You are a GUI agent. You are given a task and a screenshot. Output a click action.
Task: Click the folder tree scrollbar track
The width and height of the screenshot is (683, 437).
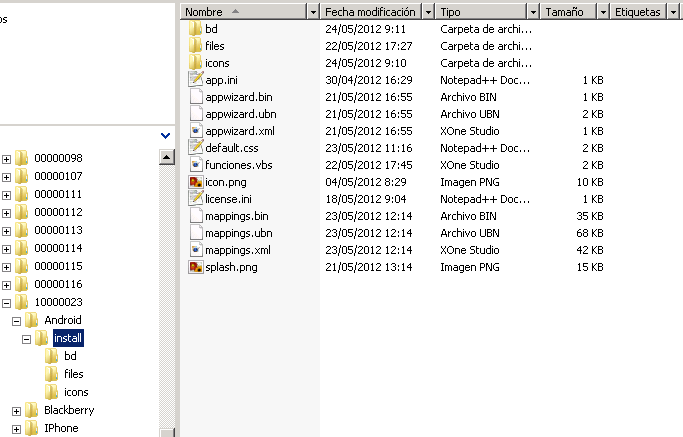[167, 296]
